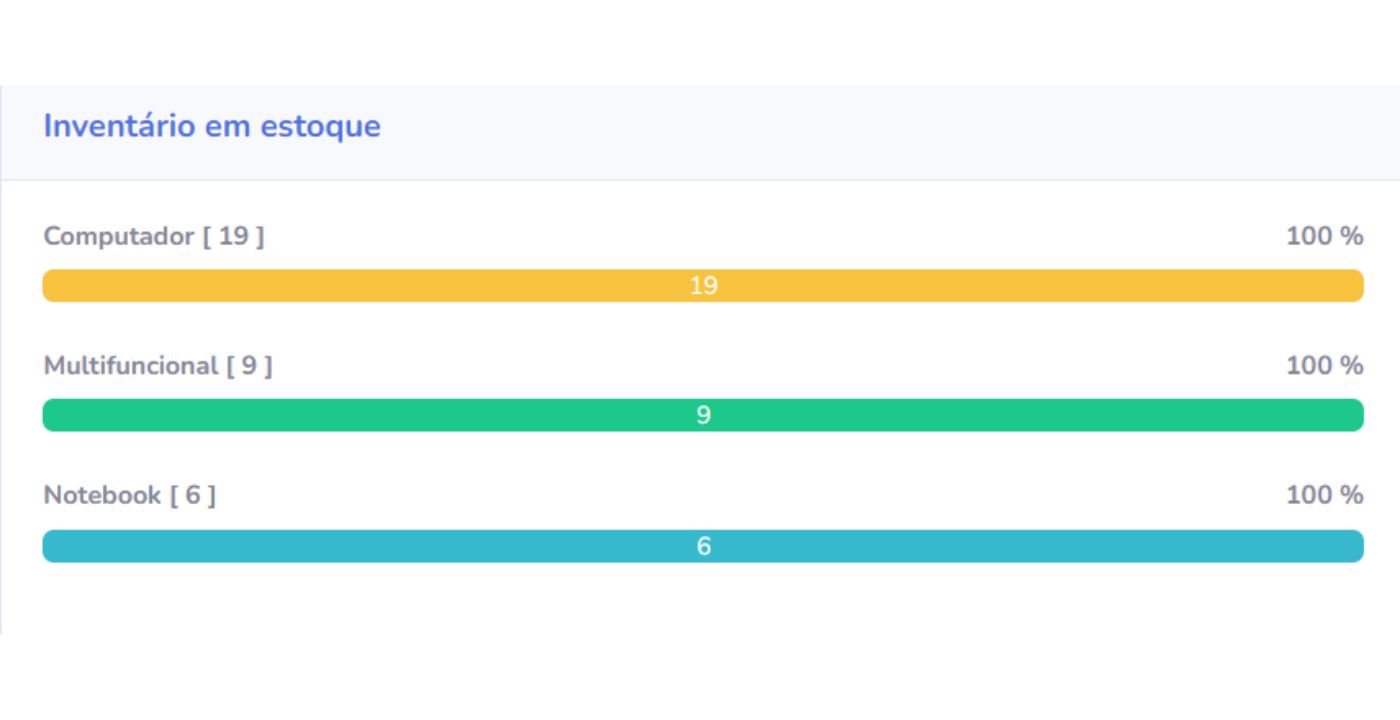Click the 100 % value for Multifuncional
Screen dimensions: 1400x720
[x=1324, y=366]
